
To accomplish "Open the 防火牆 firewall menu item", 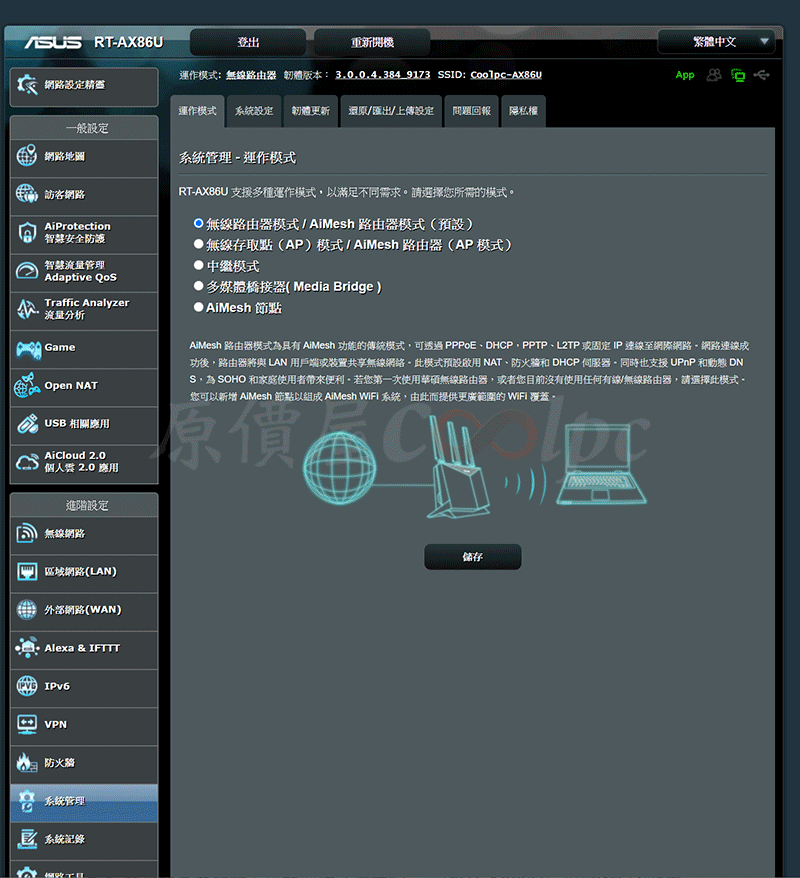I will point(84,763).
